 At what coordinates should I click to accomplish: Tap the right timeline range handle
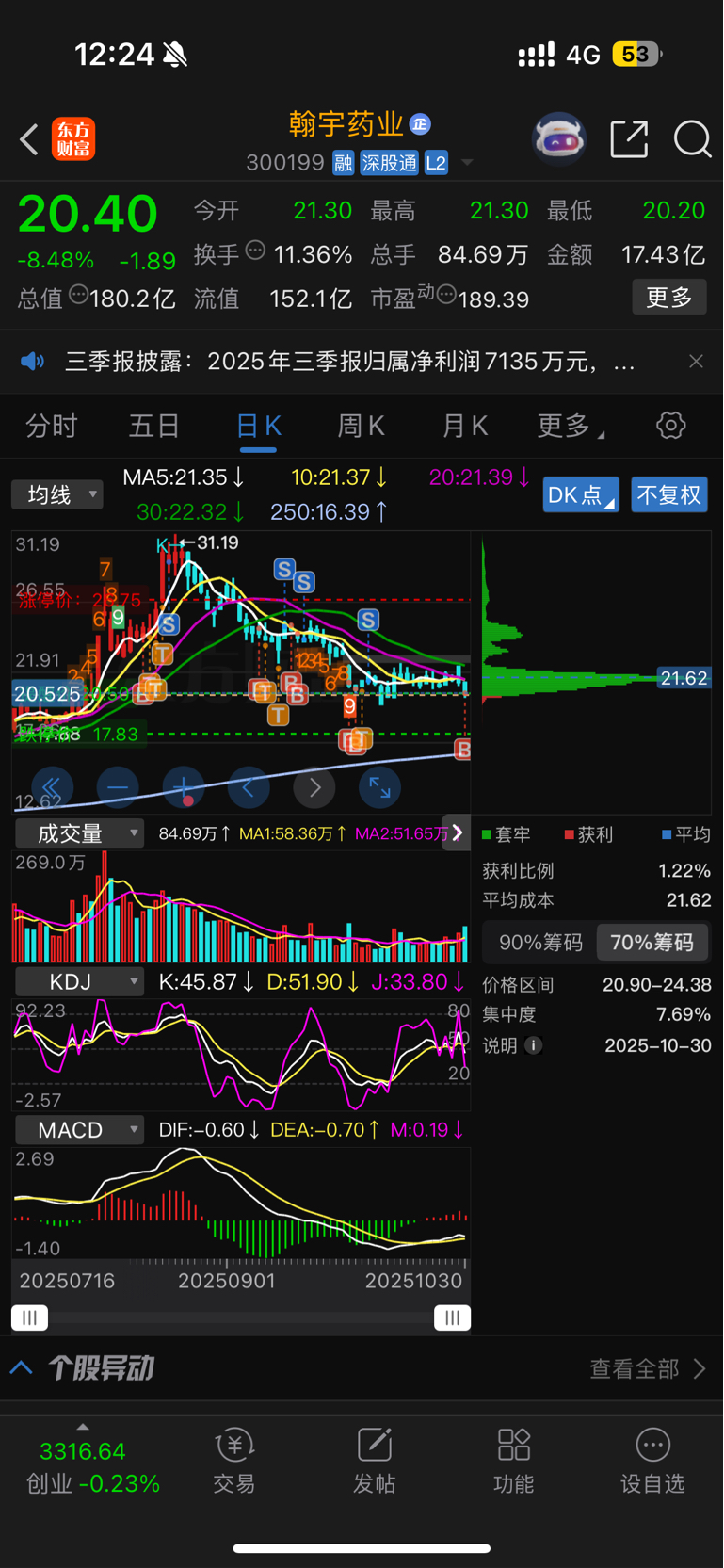[452, 1317]
